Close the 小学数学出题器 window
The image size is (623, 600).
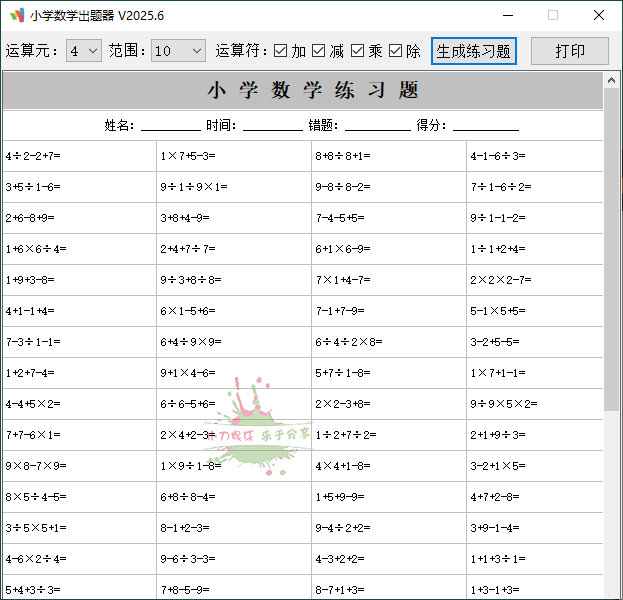(x=598, y=16)
